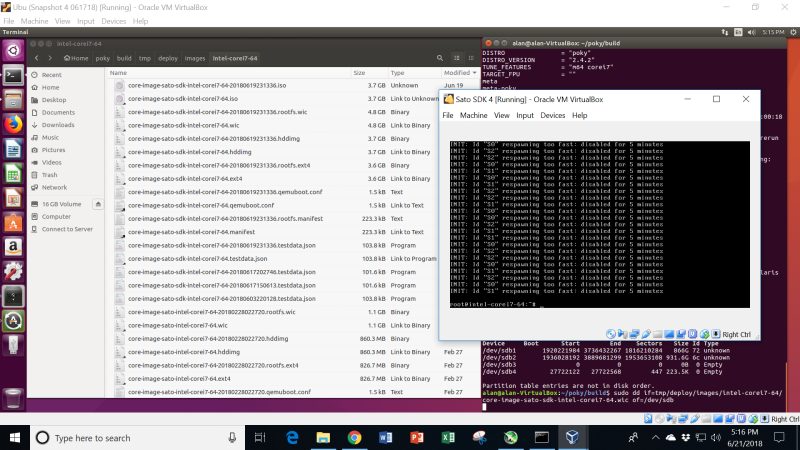Open Excel from Windows taskbar
Image resolution: width=800 pixels, height=450 pixels.
[x=448, y=438]
